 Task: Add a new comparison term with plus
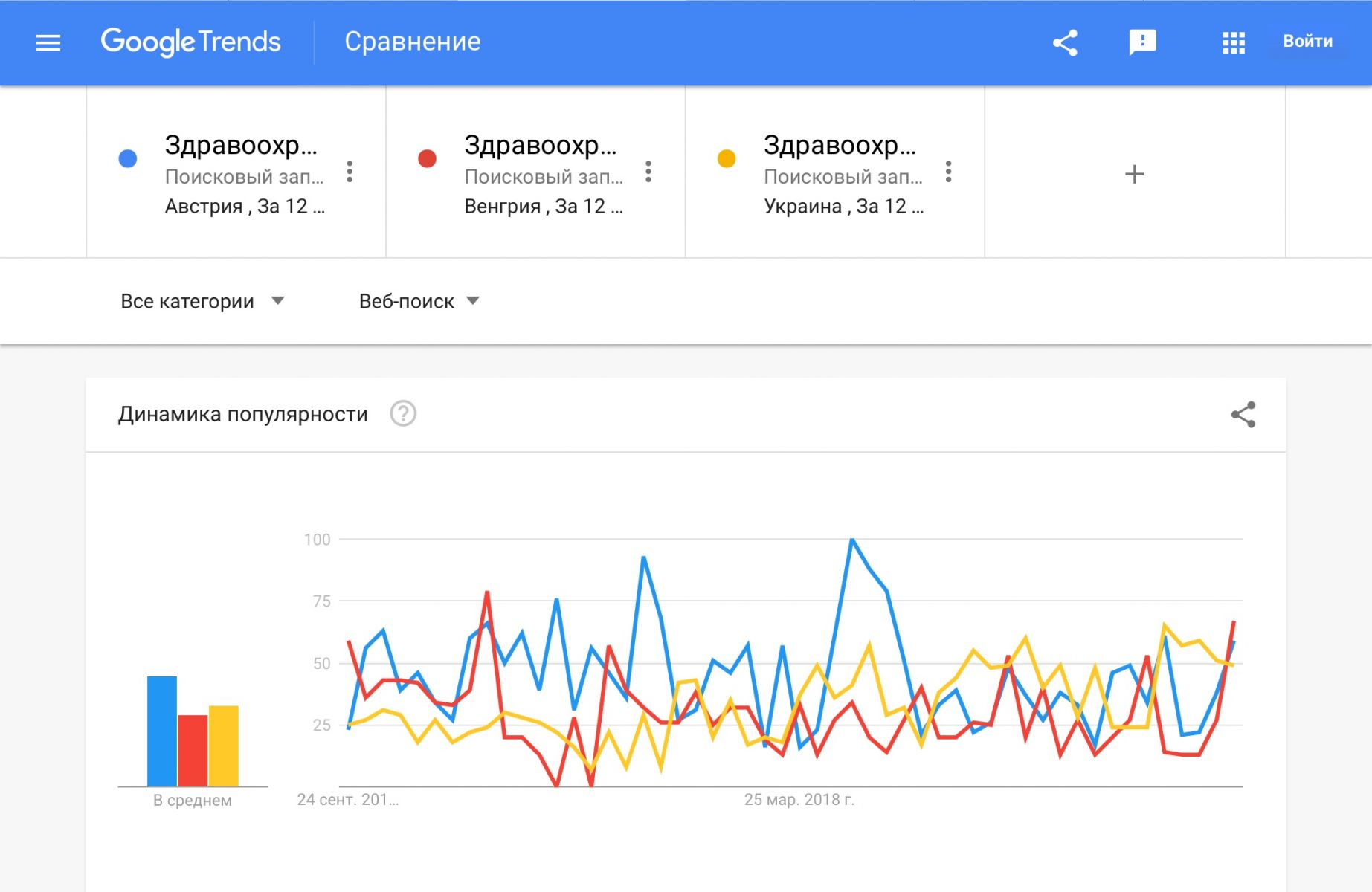(1135, 175)
